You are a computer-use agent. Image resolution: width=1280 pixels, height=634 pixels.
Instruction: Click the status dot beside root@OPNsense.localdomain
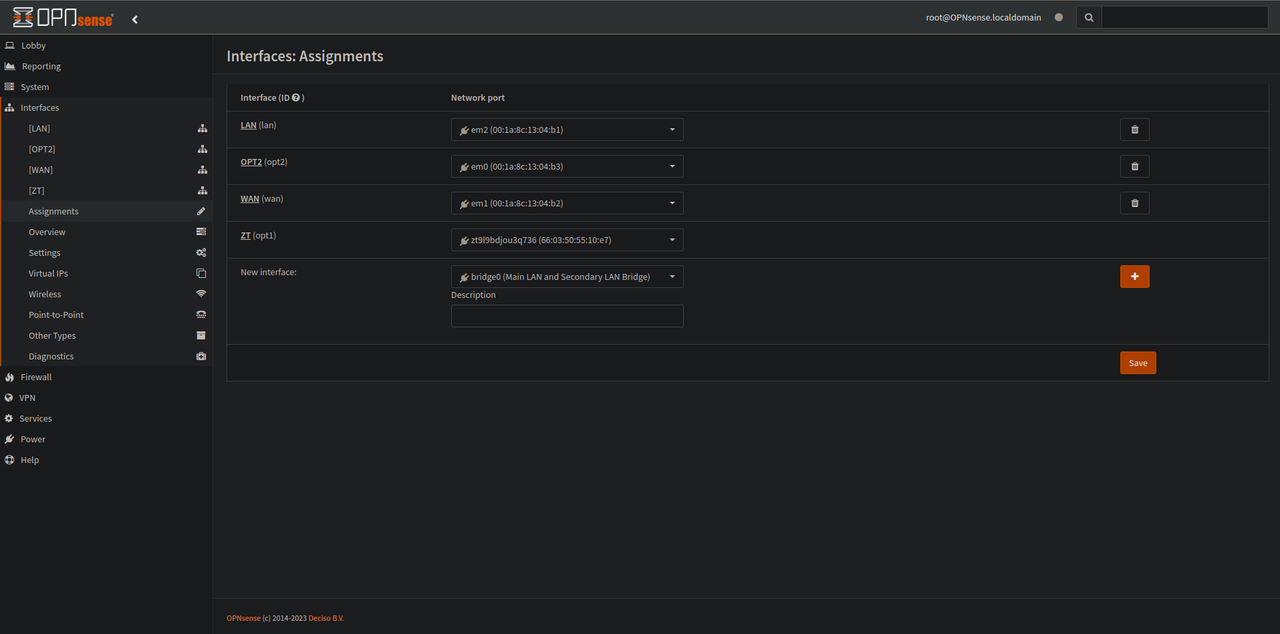(x=1059, y=17)
